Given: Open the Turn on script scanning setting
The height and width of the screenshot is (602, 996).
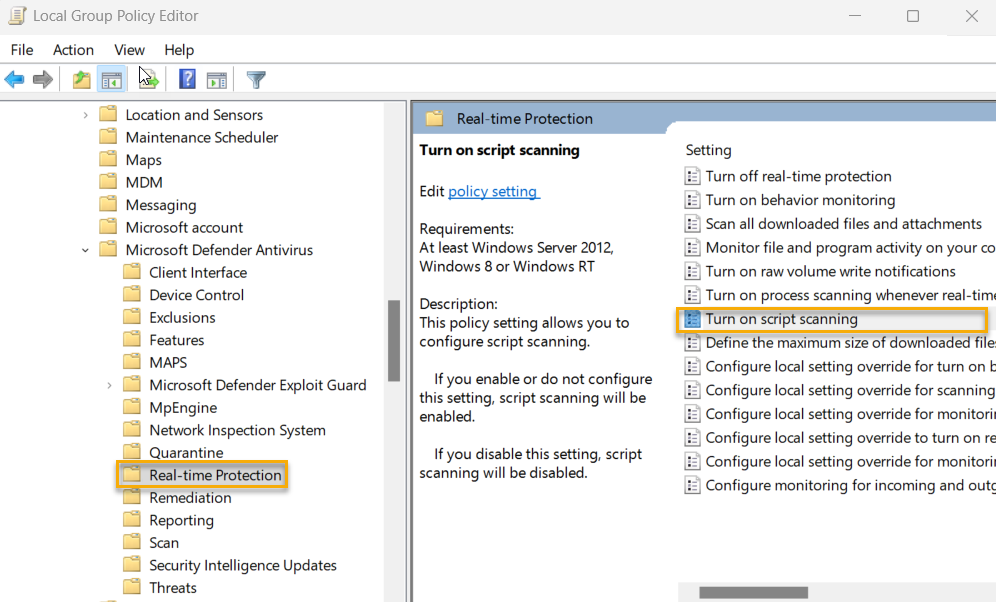Looking at the screenshot, I should (782, 318).
